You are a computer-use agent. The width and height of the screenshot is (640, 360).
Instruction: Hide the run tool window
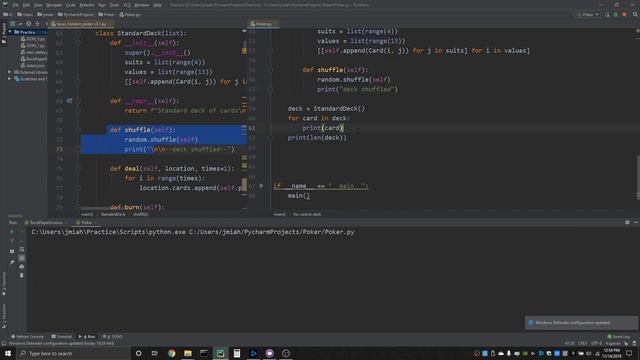coord(636,222)
